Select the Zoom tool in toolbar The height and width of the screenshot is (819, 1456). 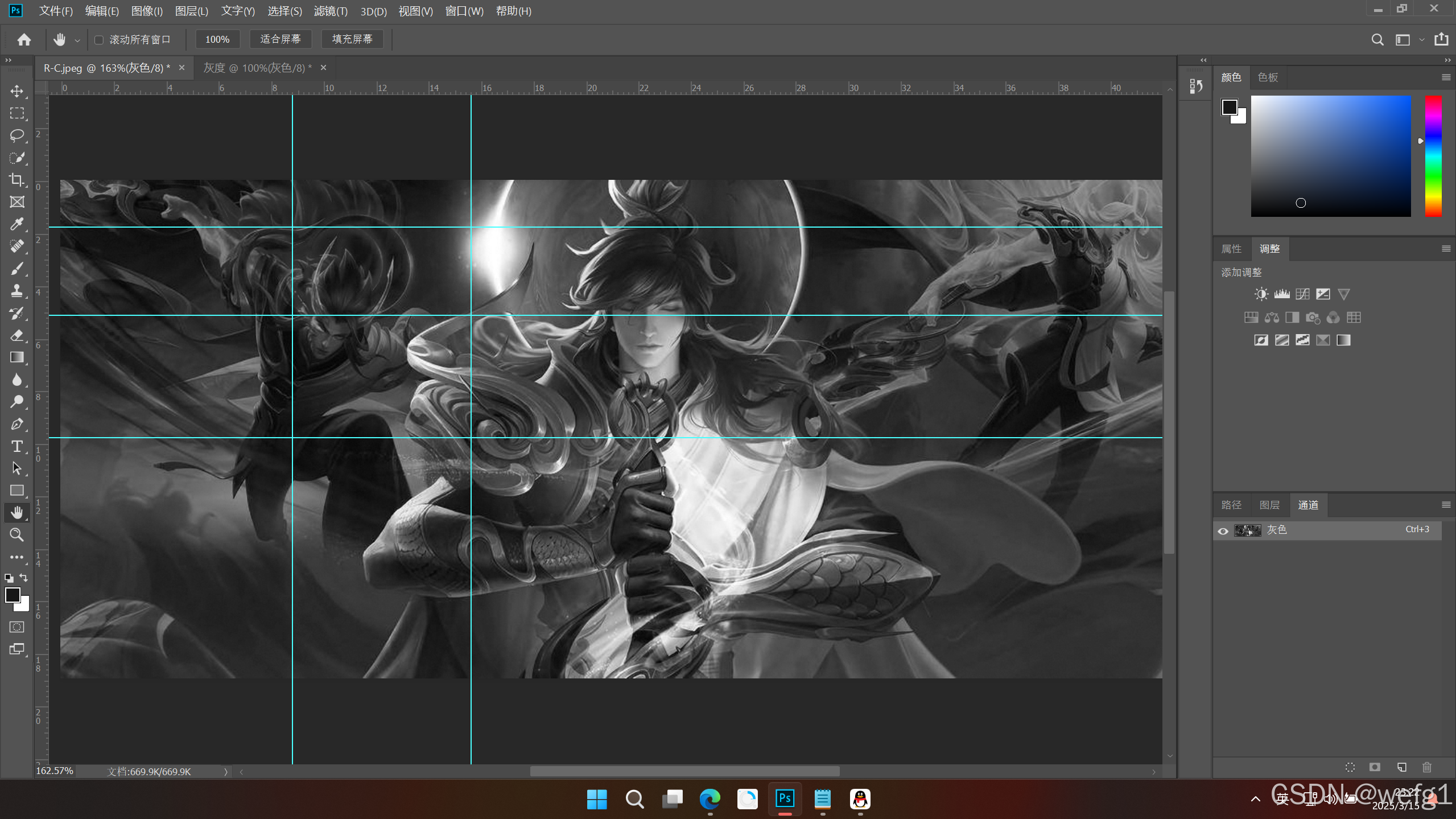[17, 535]
